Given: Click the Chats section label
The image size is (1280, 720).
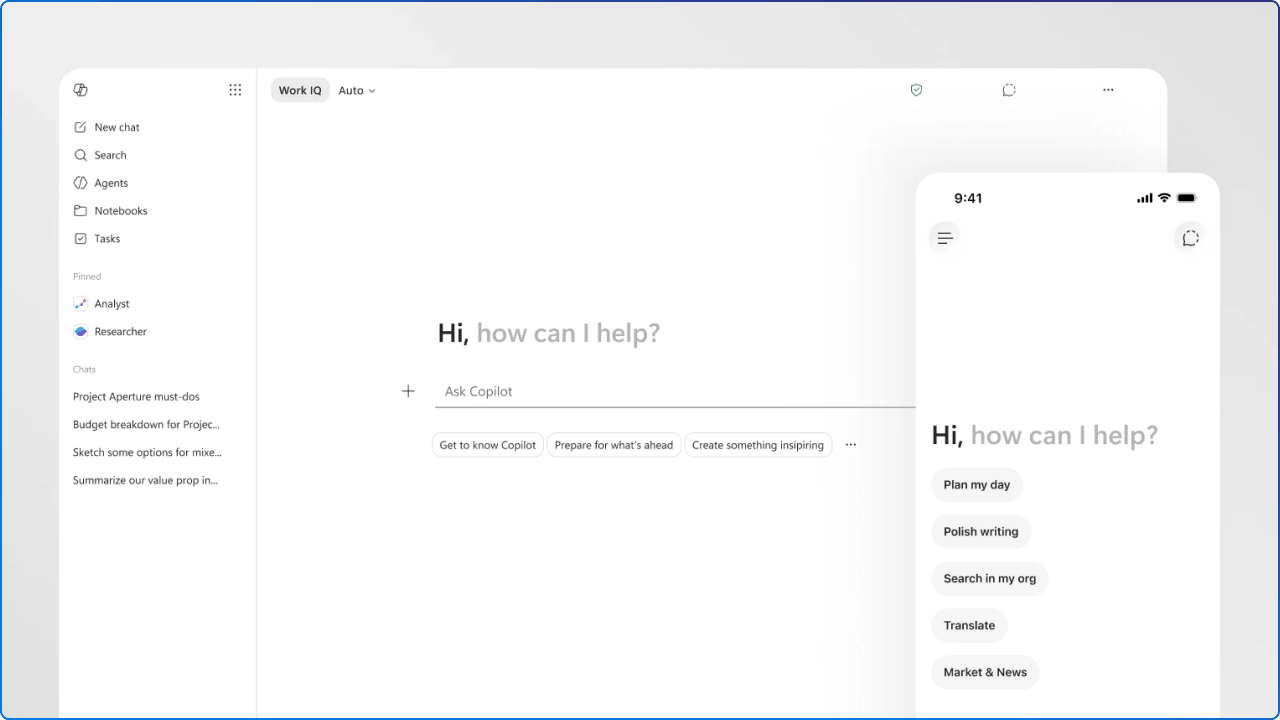Looking at the screenshot, I should click(84, 370).
